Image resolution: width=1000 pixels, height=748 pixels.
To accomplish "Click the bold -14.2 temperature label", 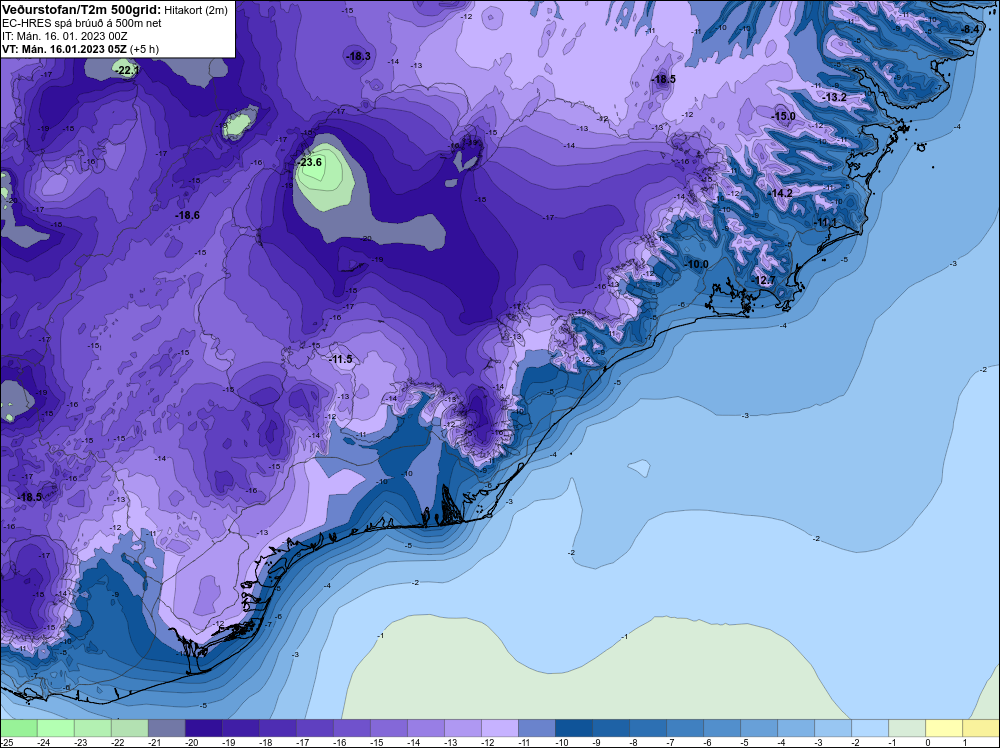I will pyautogui.click(x=781, y=193).
